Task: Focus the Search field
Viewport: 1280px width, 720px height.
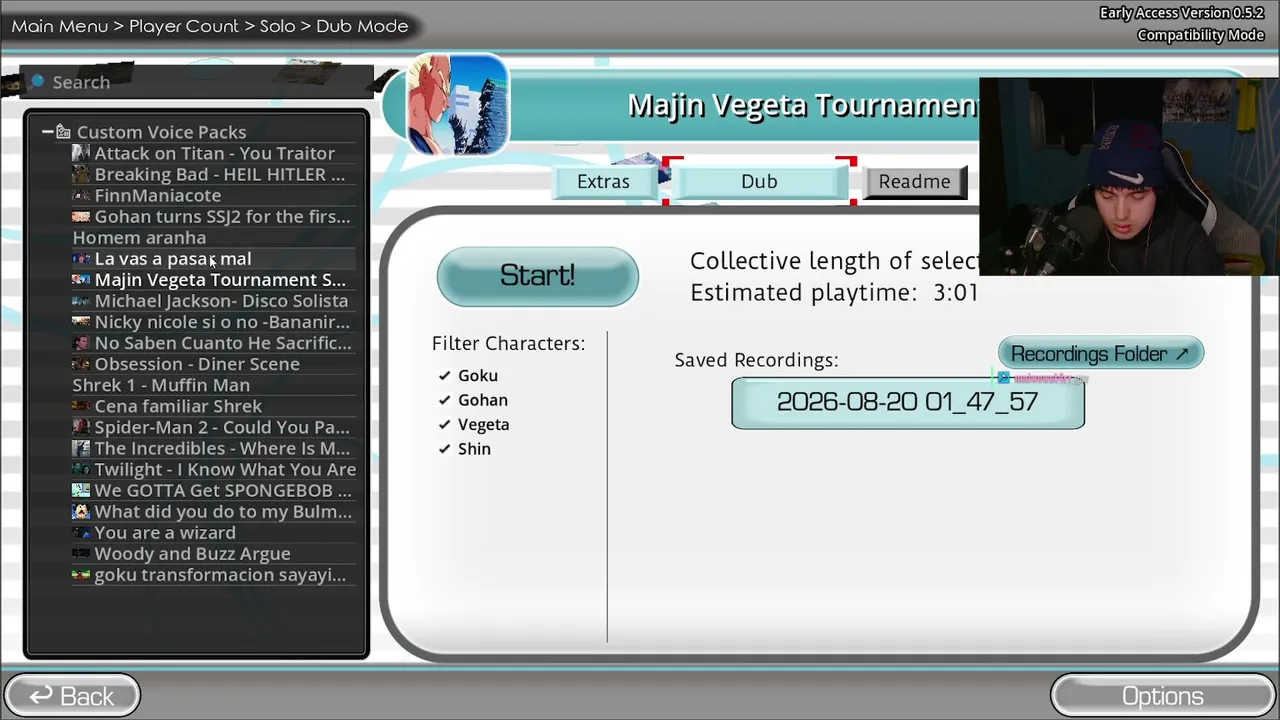Action: click(196, 82)
